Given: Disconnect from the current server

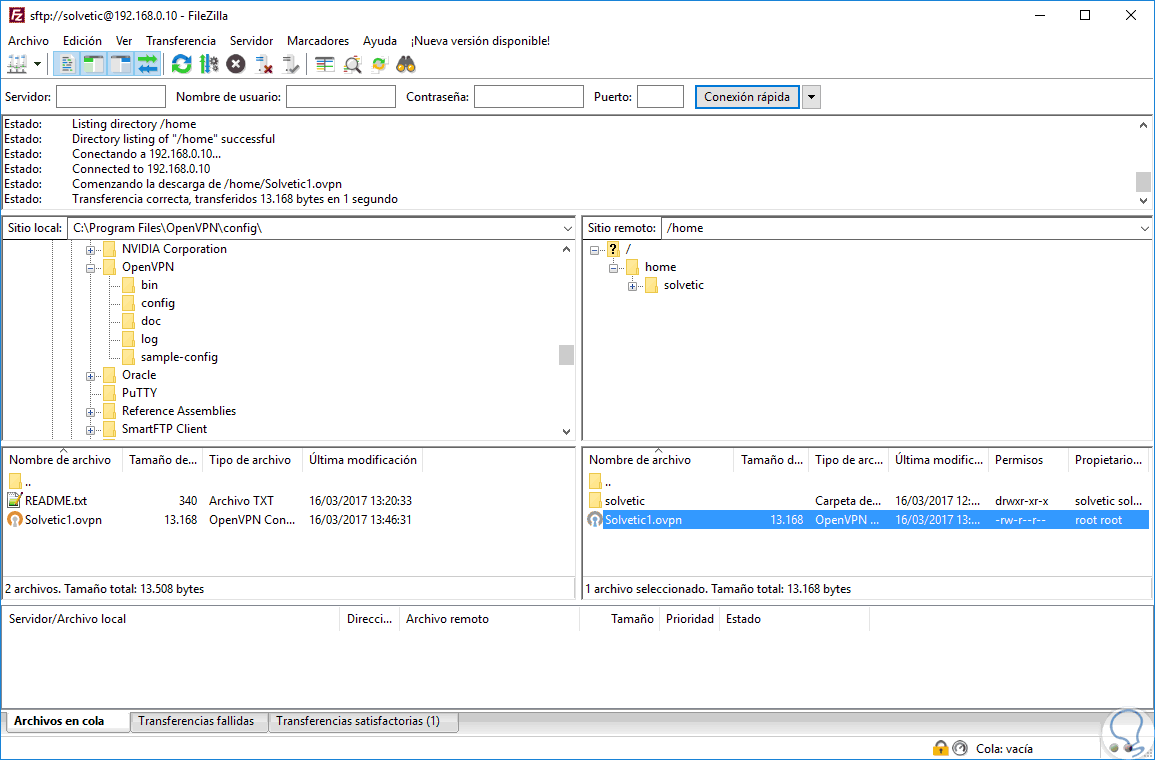Looking at the screenshot, I should pyautogui.click(x=263, y=64).
